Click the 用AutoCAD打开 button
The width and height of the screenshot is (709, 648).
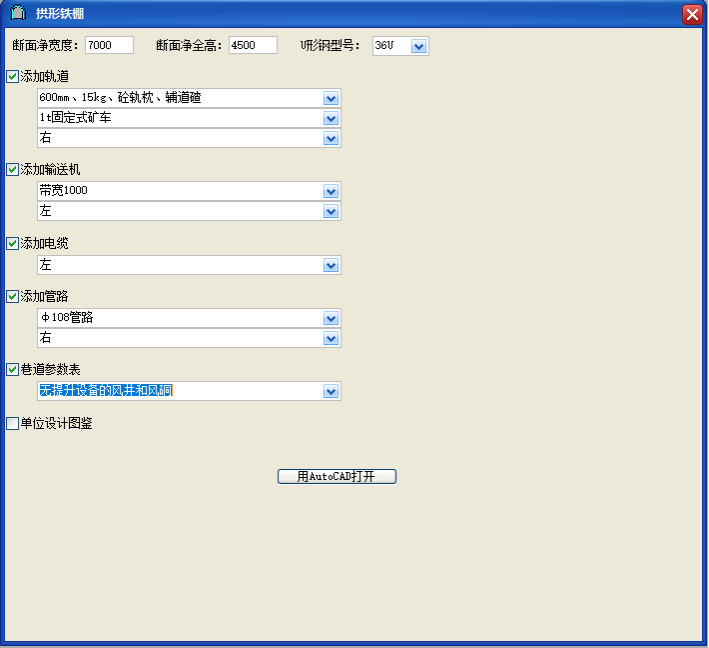(x=337, y=477)
